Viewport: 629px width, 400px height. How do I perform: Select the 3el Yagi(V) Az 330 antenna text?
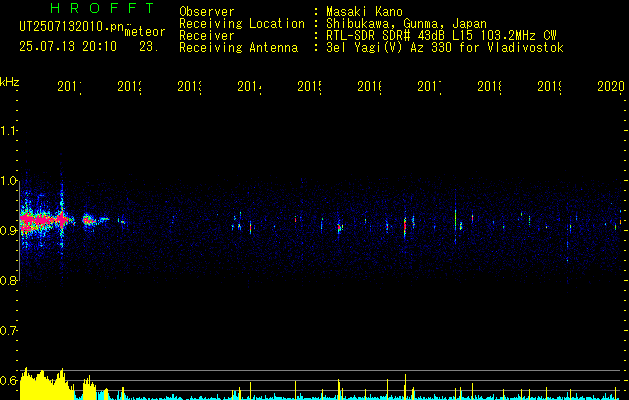[x=445, y=48]
